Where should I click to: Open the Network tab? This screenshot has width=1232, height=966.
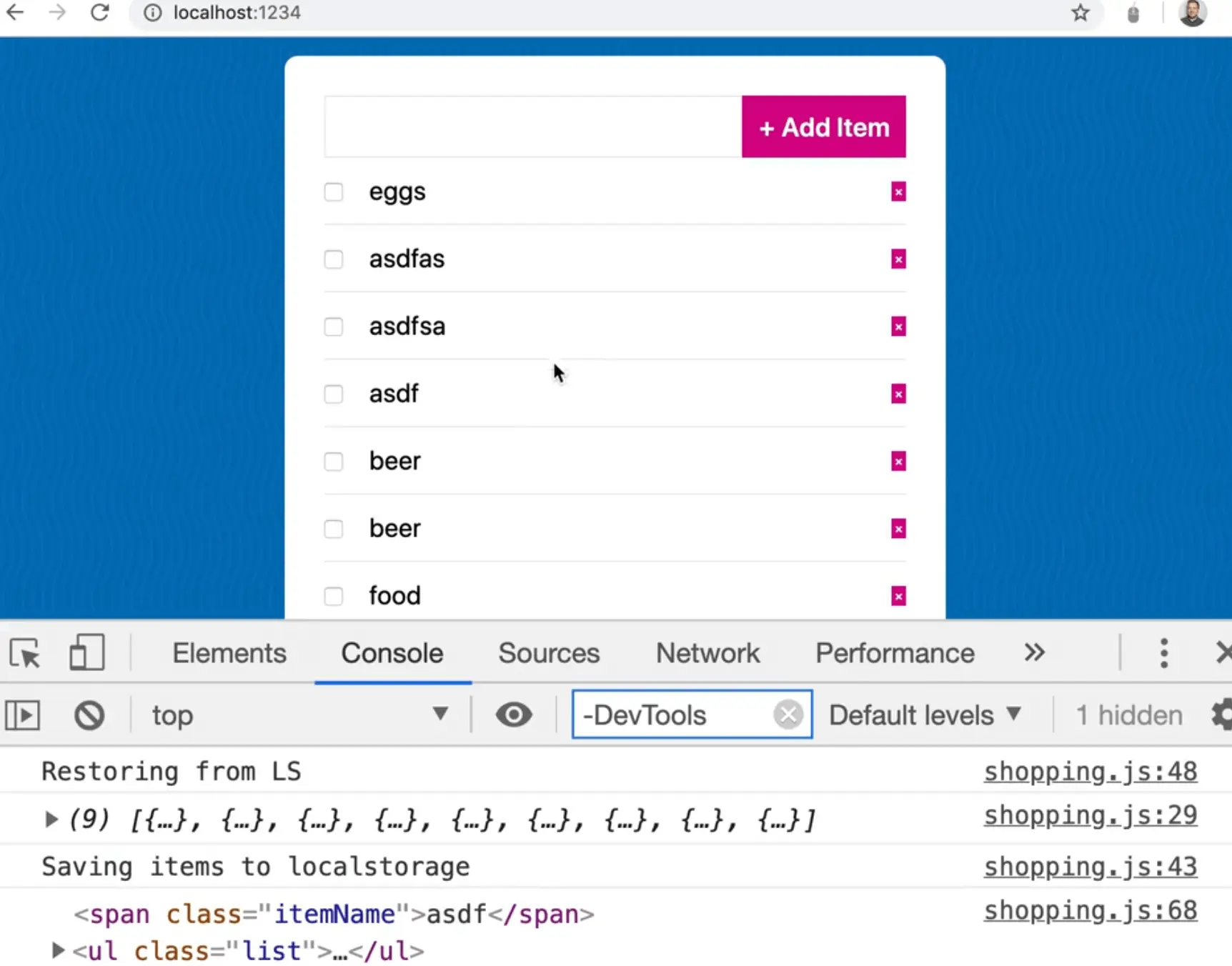(x=707, y=653)
